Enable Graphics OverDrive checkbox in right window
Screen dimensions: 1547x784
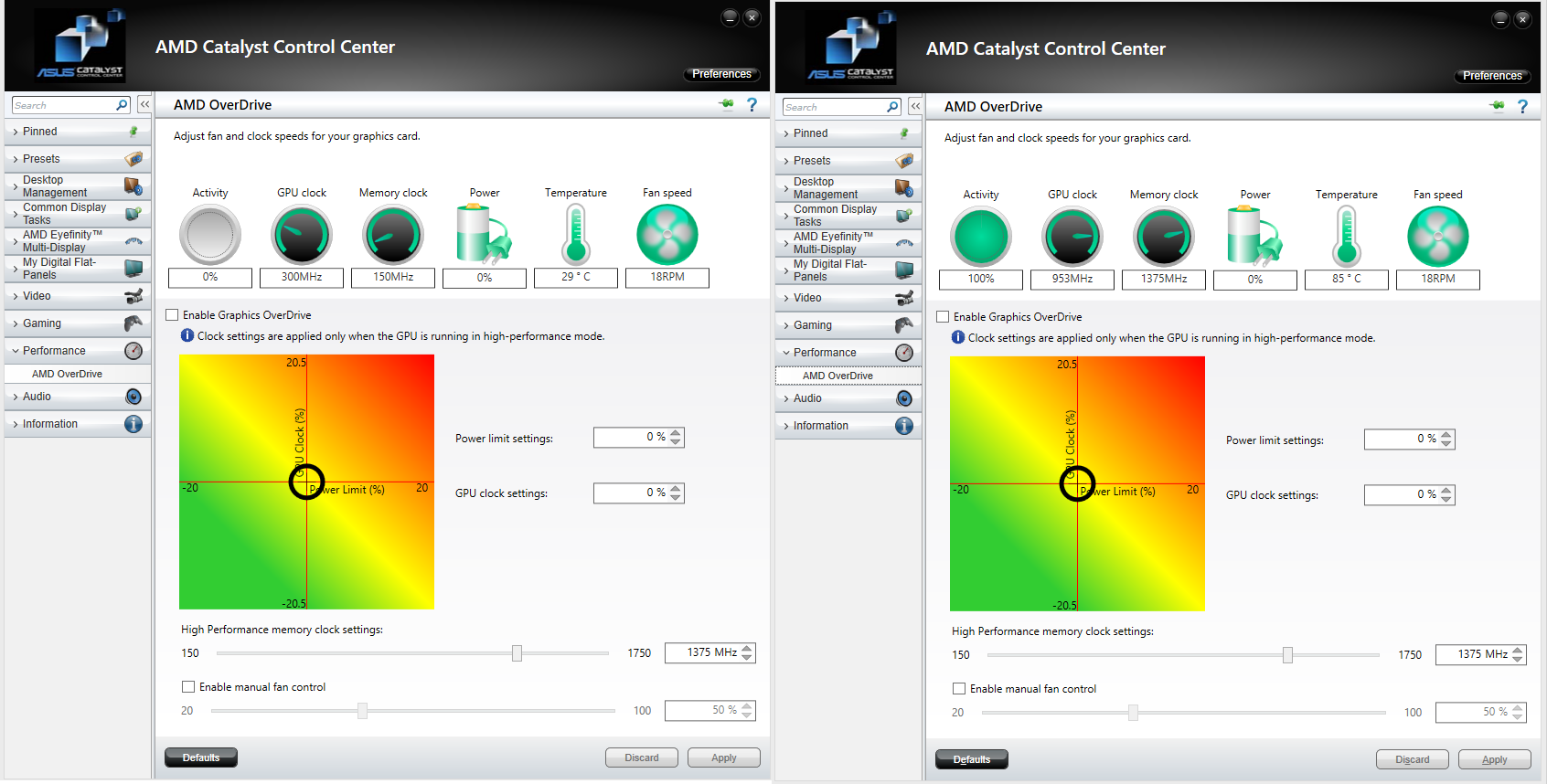pyautogui.click(x=943, y=317)
